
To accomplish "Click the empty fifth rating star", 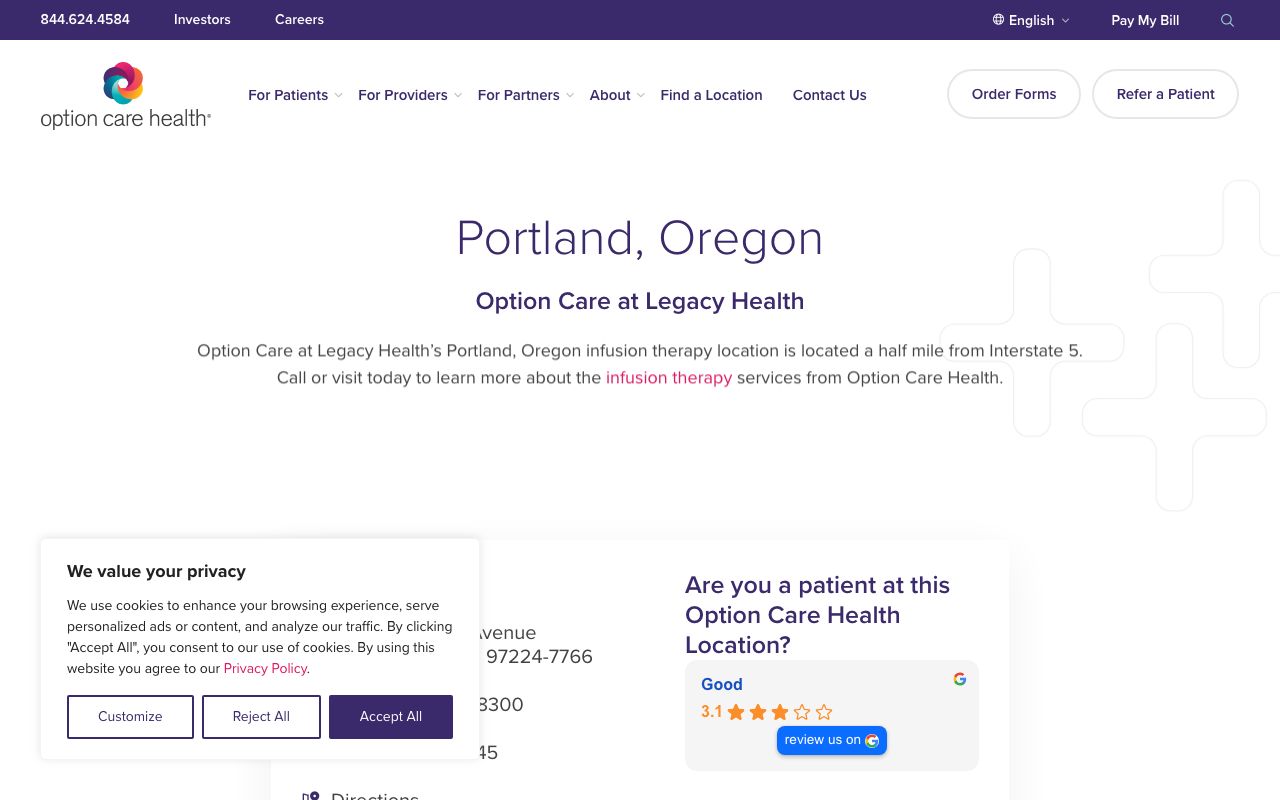I will (823, 711).
